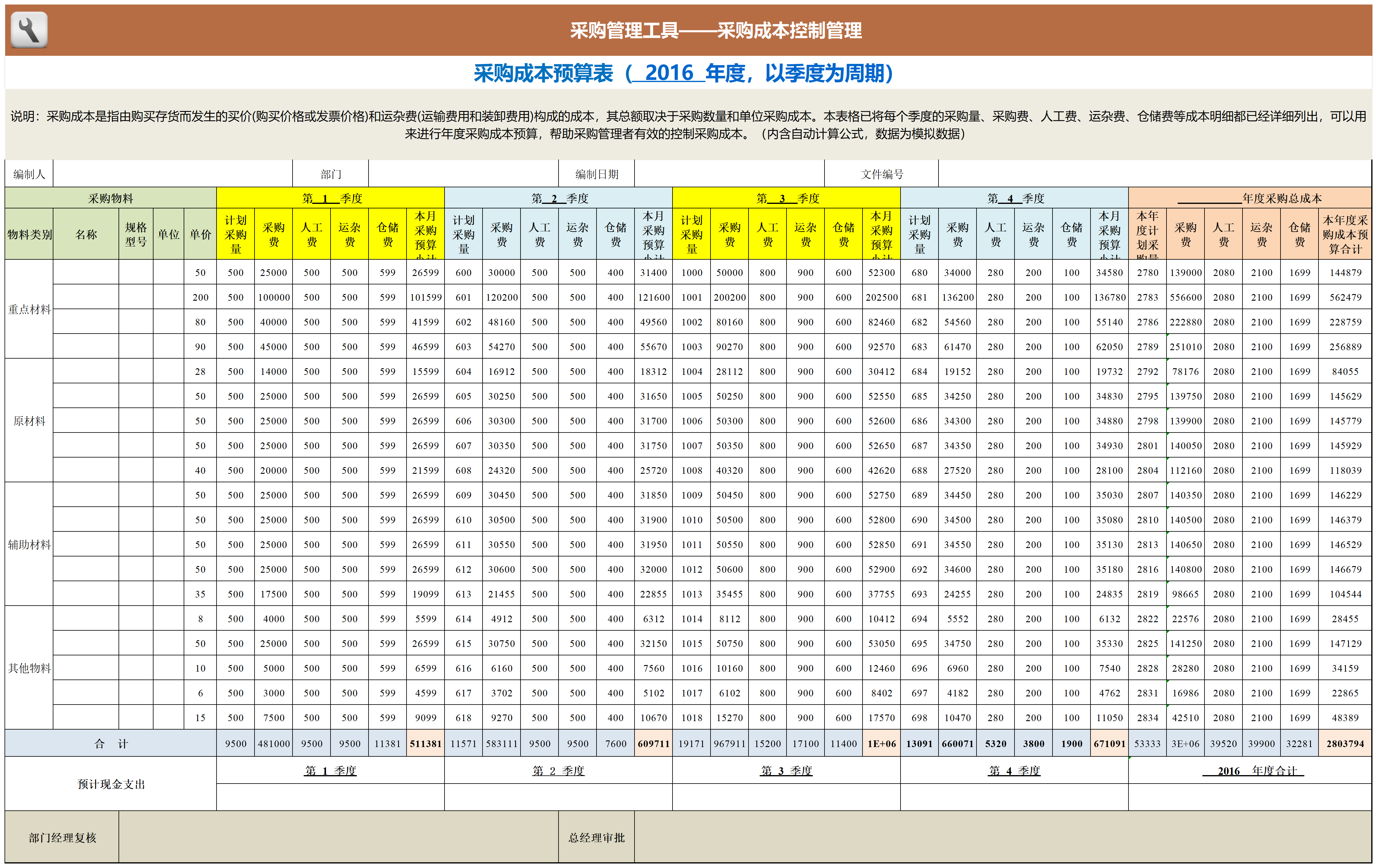Click the cell showing 136780
Screen dimensions: 1377x868
(1110, 297)
